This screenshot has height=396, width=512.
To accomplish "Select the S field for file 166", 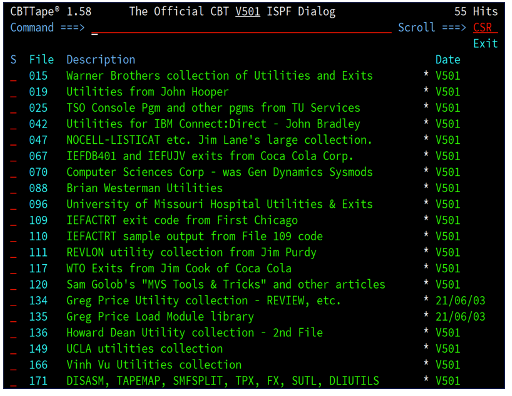I will (x=13, y=364).
